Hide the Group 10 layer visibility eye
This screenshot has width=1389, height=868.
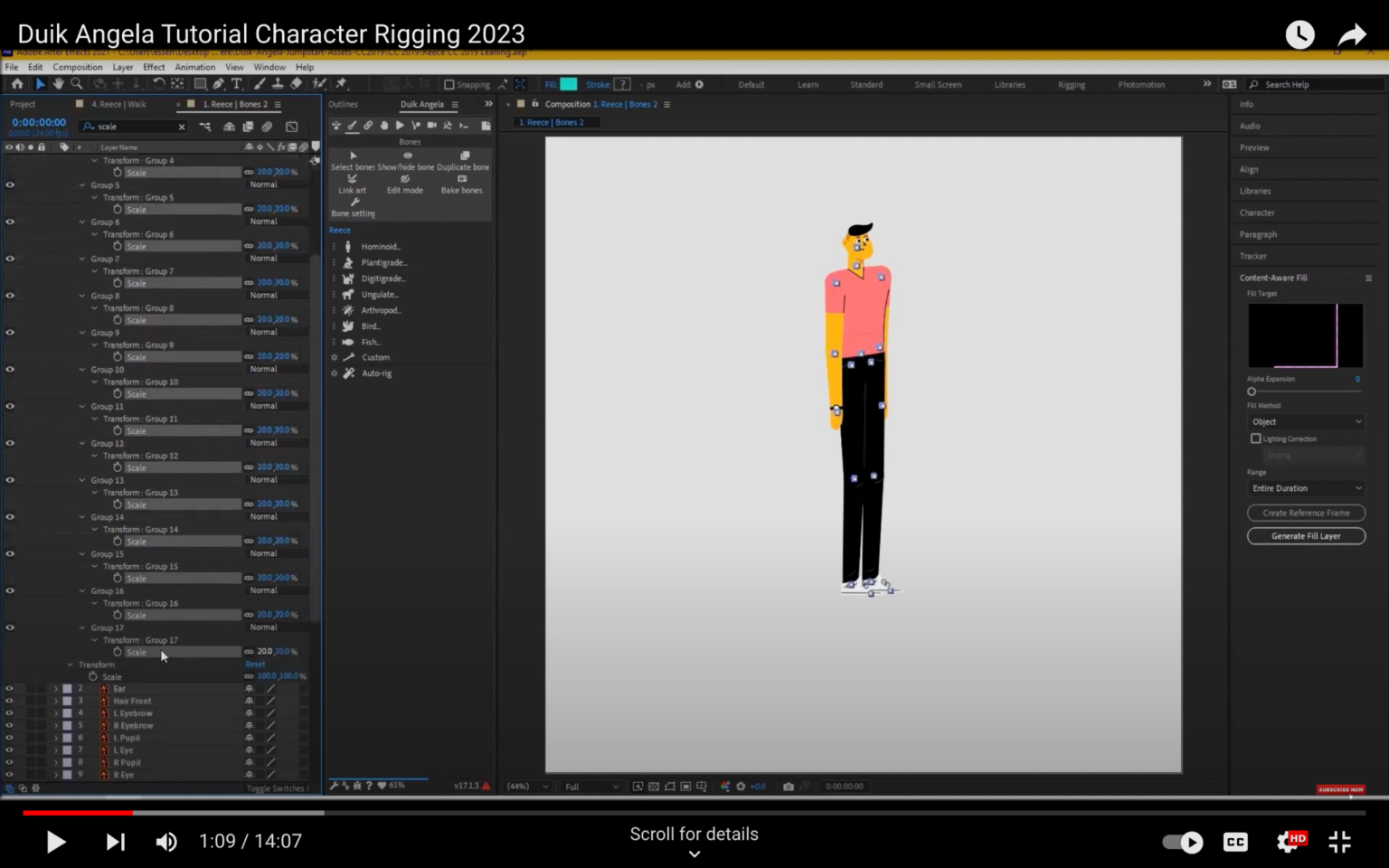coord(9,369)
